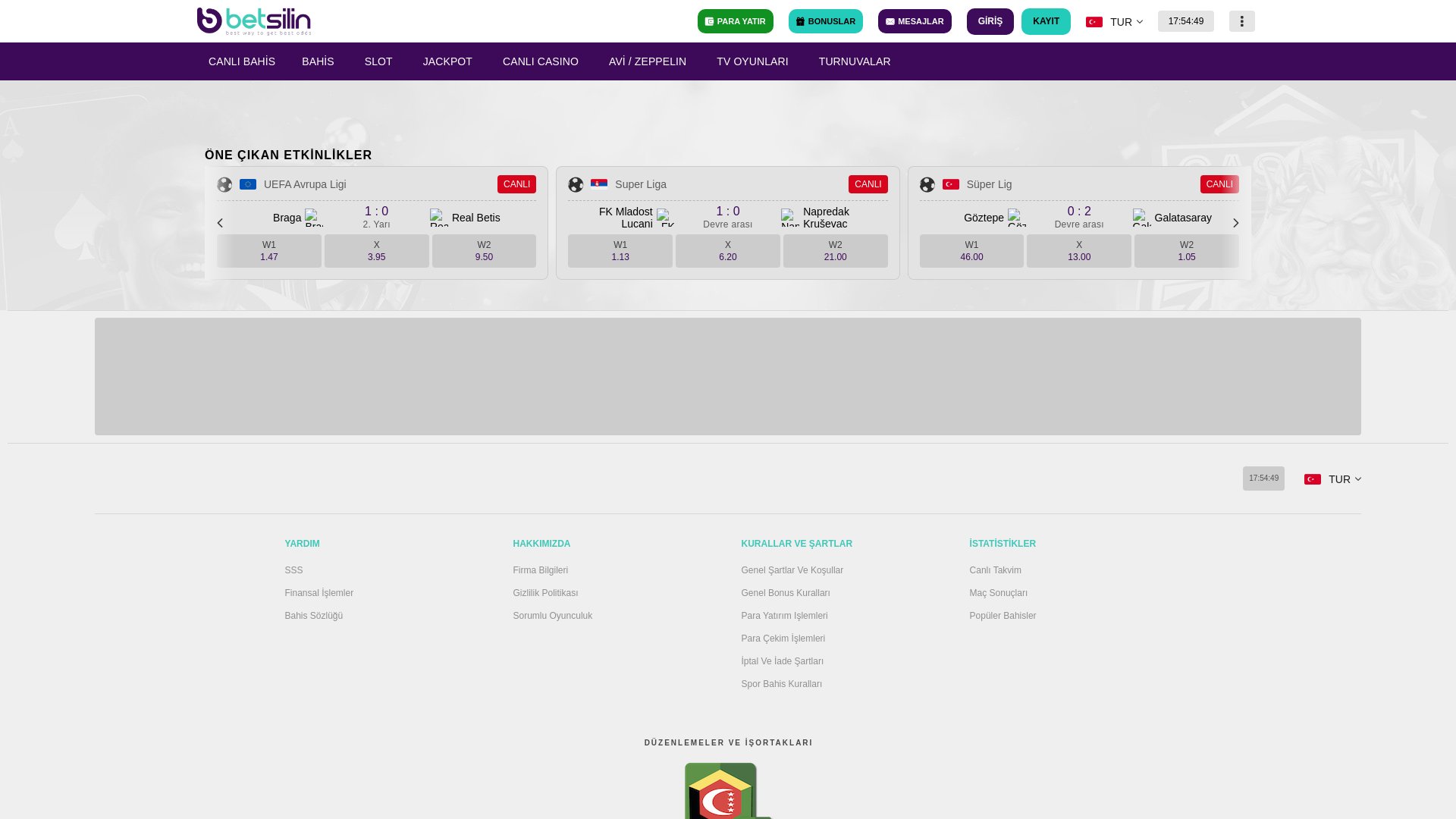The height and width of the screenshot is (819, 1456).
Task: Slide featured events to the previous card
Action: (220, 223)
